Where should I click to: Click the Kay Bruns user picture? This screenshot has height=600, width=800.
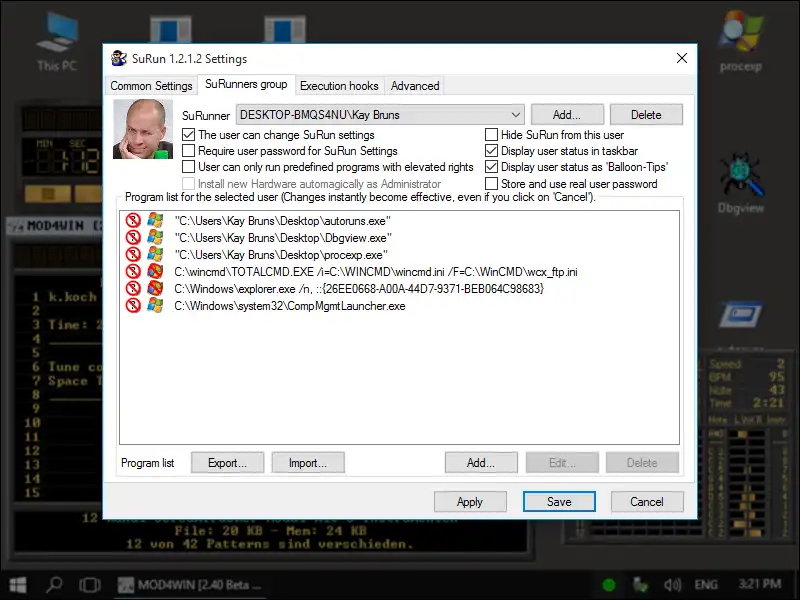142,129
